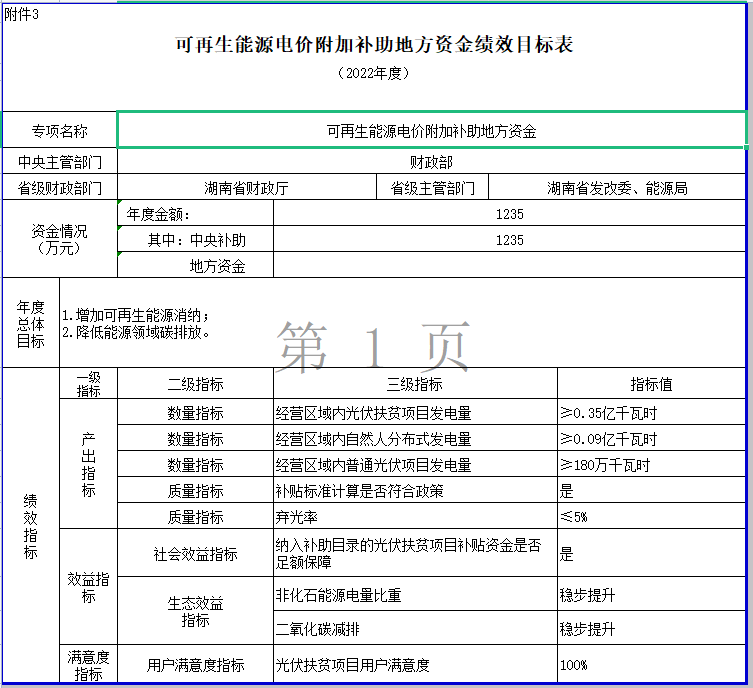Click the title 可再生能源电价附加补助地方资金绩效目标表
Screen dimensions: 753x688
[x=374, y=45]
